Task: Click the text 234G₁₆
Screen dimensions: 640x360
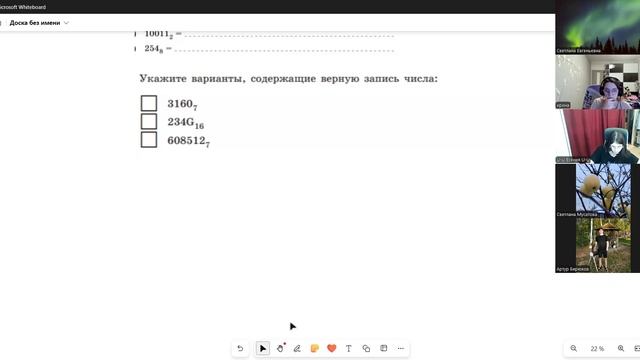Action: (x=186, y=122)
